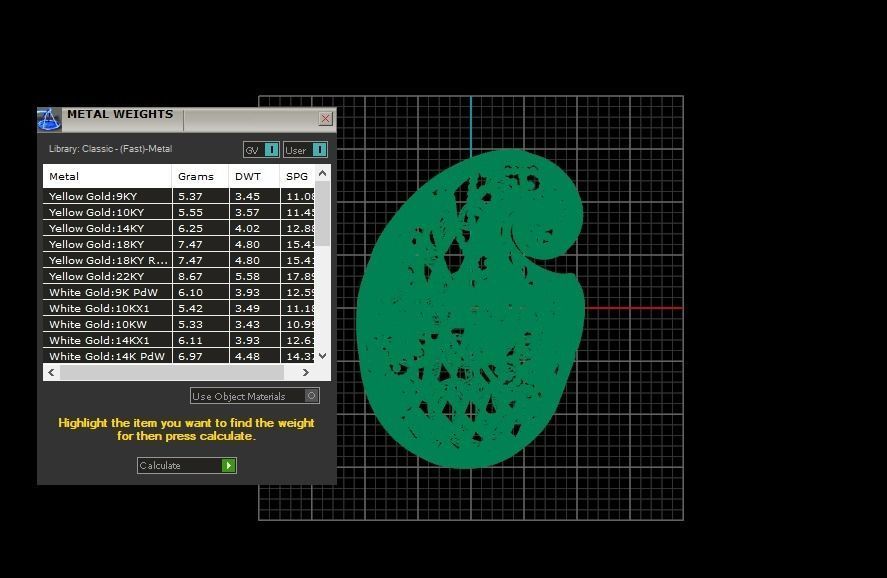The width and height of the screenshot is (887, 578).
Task: Click the 5.37 grams value
Action: pyautogui.click(x=190, y=196)
